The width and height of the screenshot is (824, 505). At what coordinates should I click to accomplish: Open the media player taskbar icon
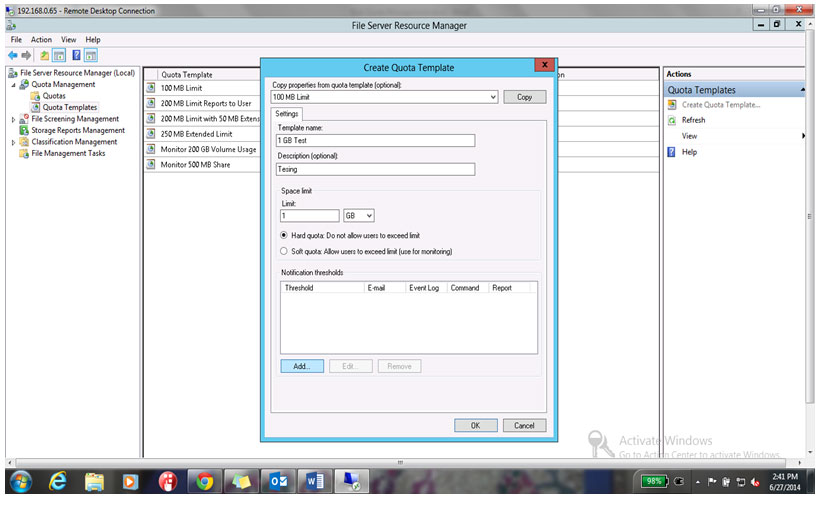[x=130, y=481]
